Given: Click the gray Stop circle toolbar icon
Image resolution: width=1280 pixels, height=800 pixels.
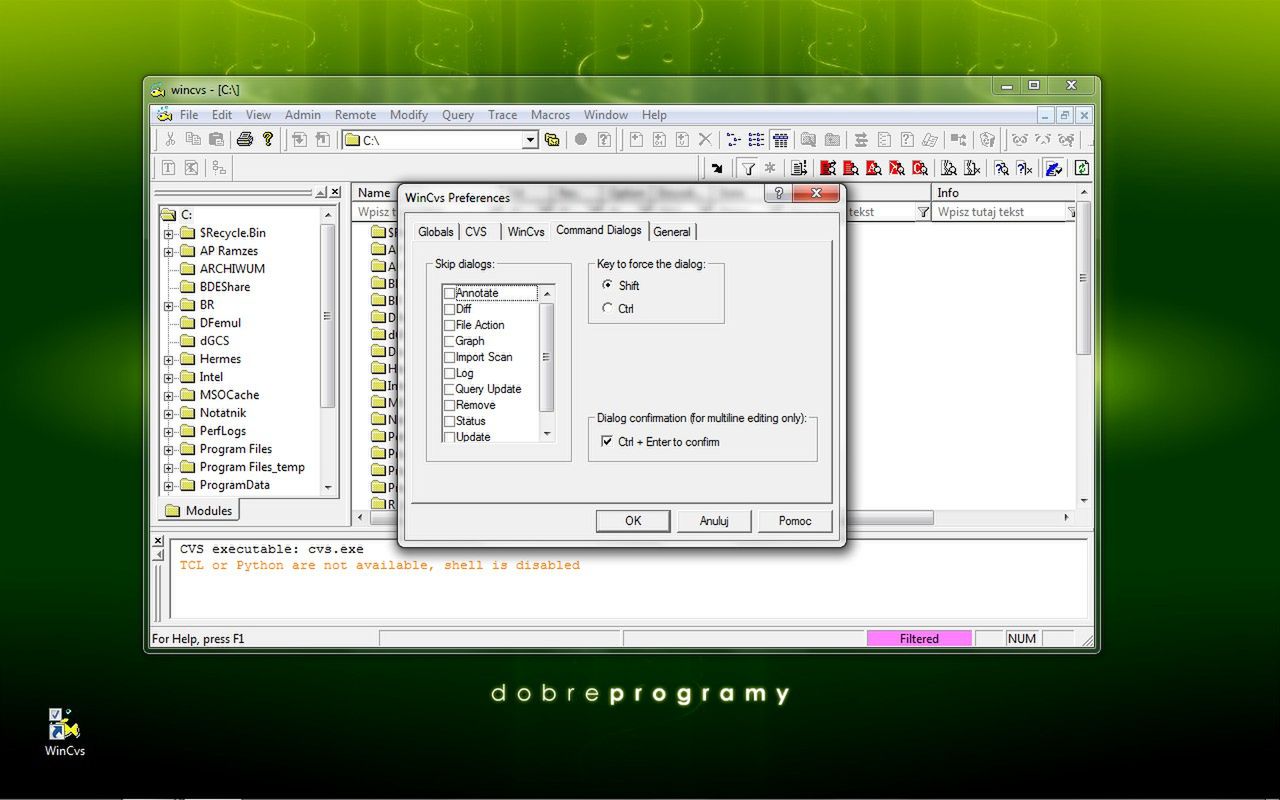Looking at the screenshot, I should pos(580,140).
